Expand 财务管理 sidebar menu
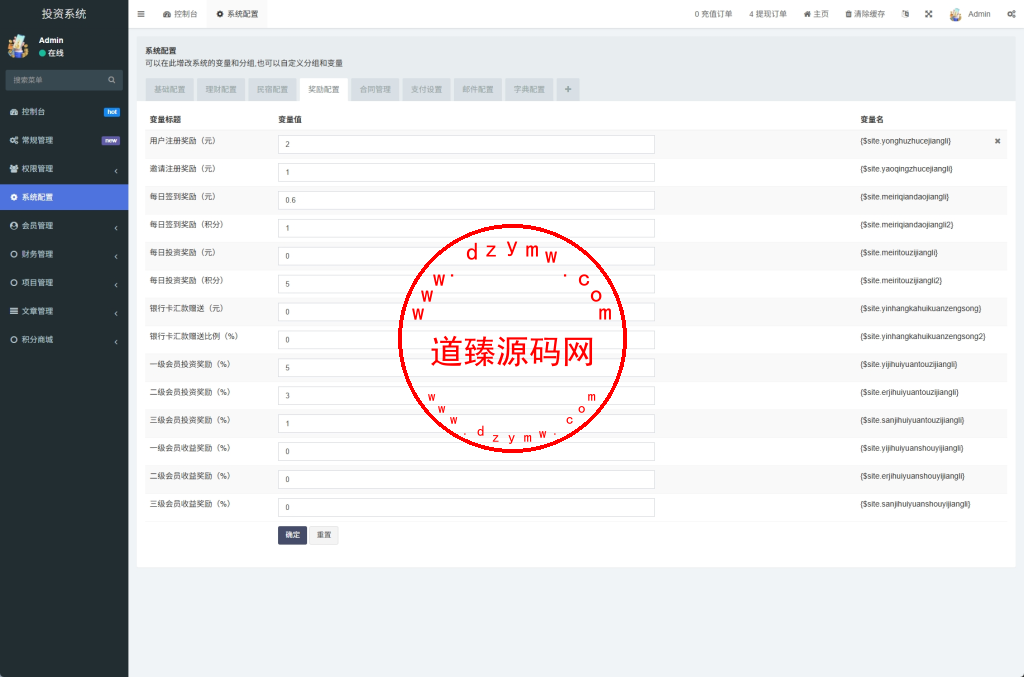Image resolution: width=1024 pixels, height=677 pixels. click(x=64, y=255)
